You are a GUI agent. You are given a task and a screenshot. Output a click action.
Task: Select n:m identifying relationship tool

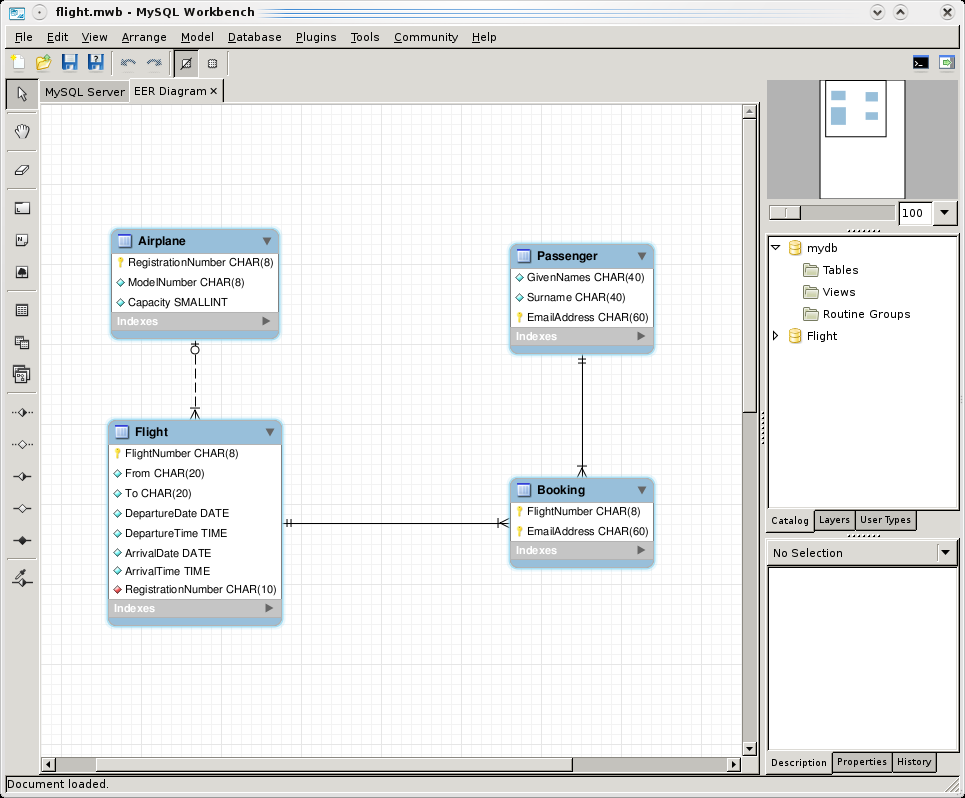tap(22, 540)
